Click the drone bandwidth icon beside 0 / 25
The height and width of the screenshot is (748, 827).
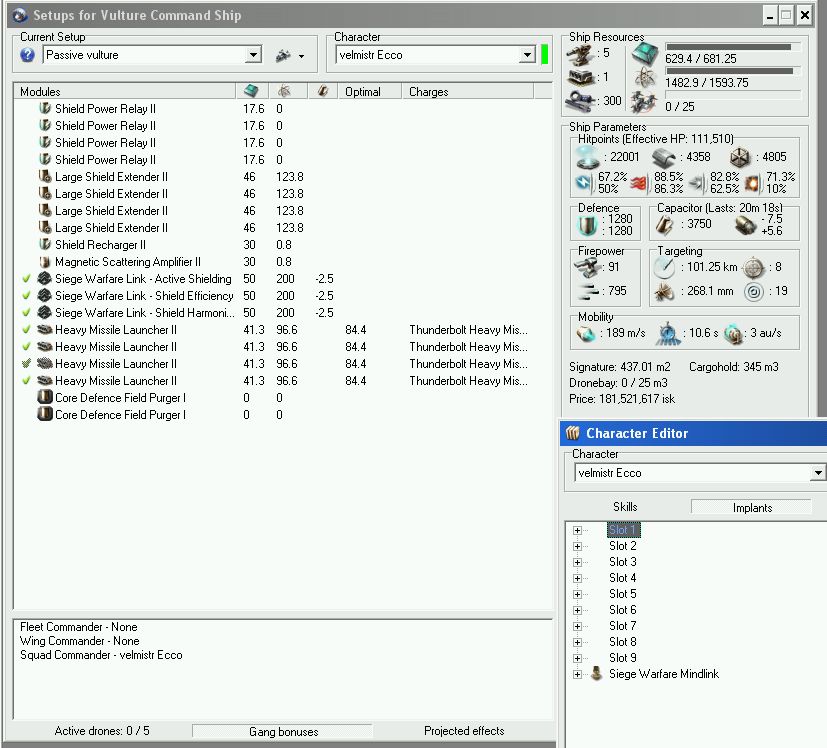coord(644,102)
